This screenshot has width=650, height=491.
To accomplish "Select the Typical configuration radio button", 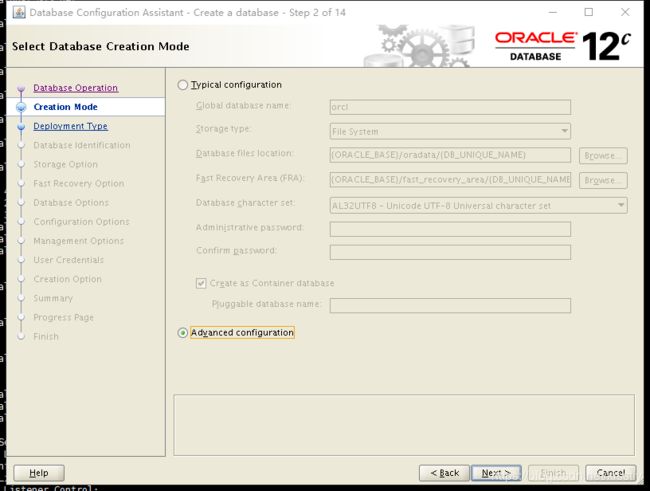I will [x=182, y=85].
